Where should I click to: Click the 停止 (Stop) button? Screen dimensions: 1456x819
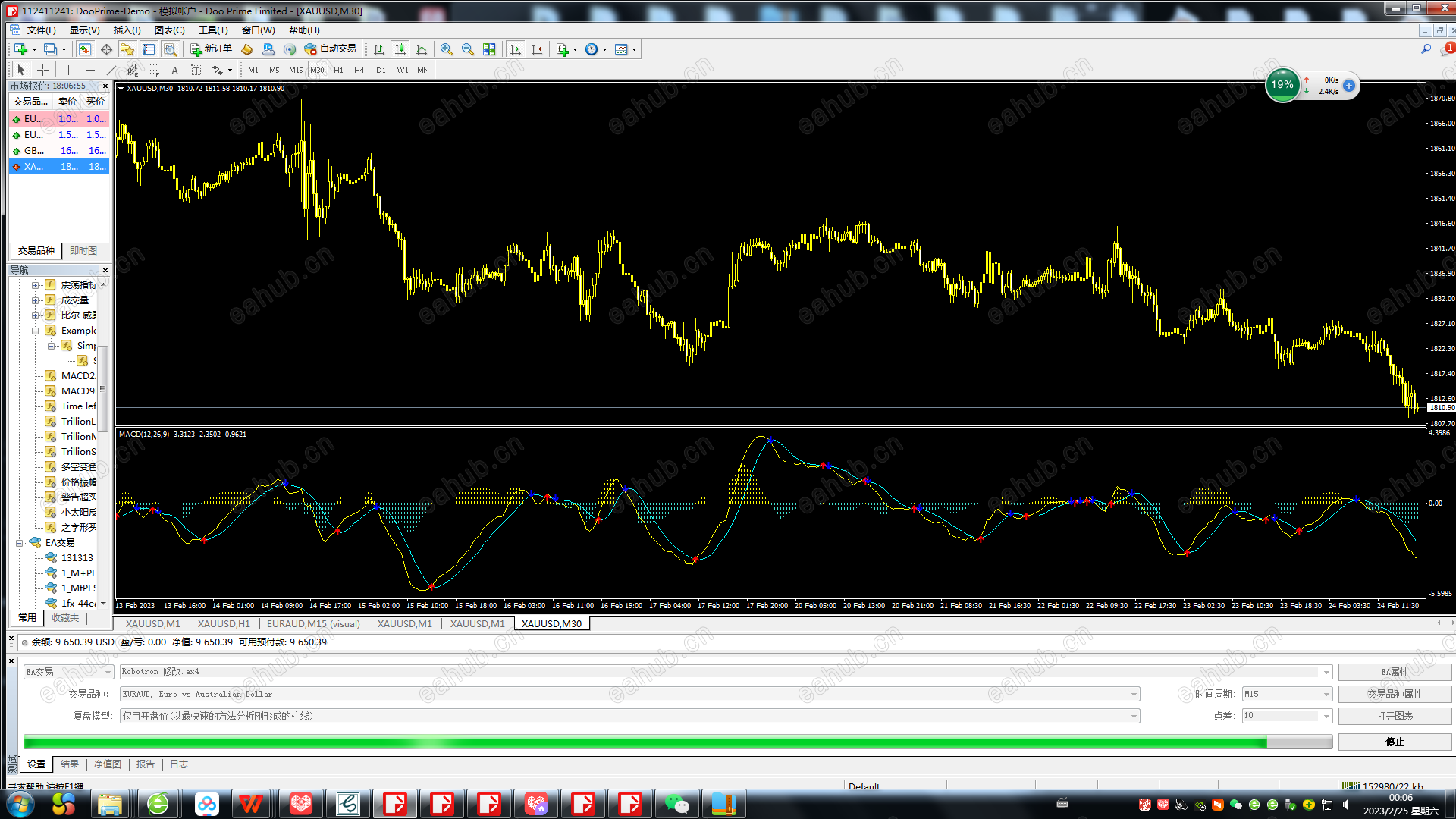[x=1394, y=742]
